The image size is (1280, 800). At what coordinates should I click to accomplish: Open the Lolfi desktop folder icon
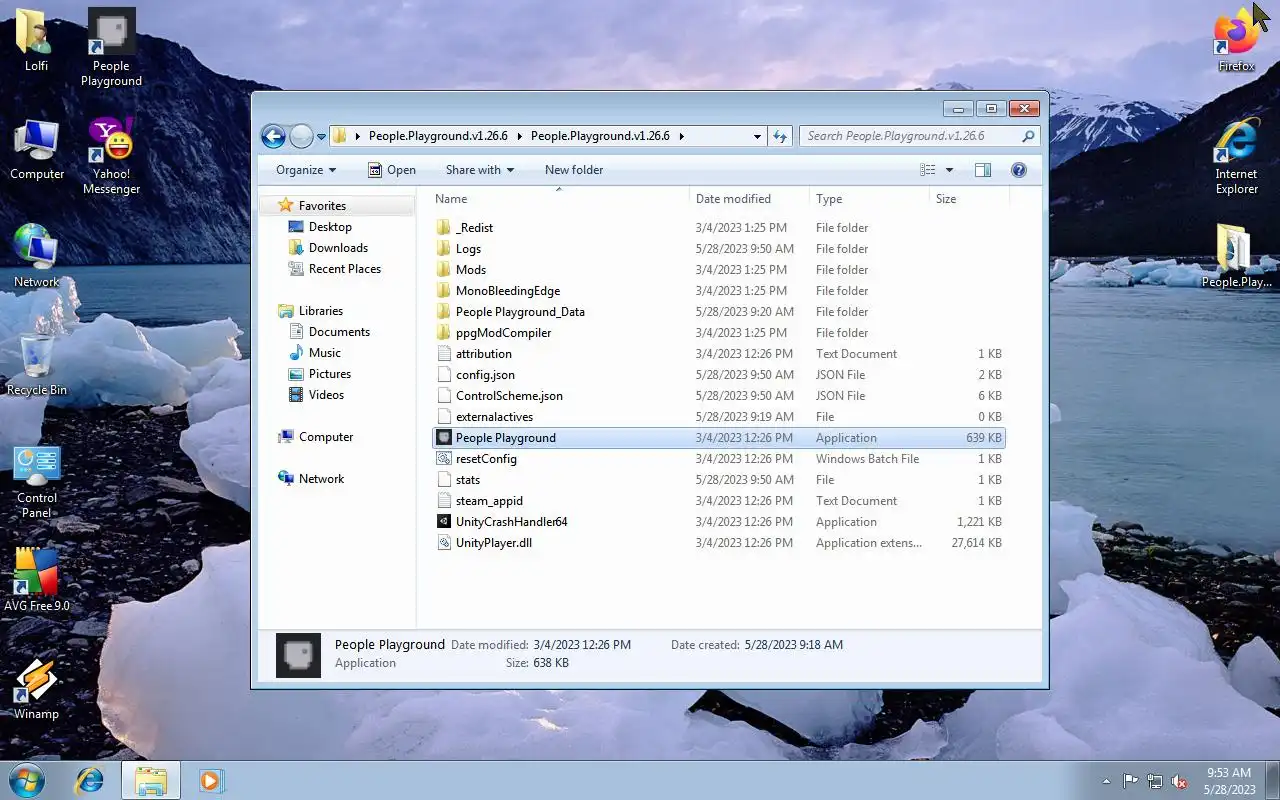tap(36, 40)
